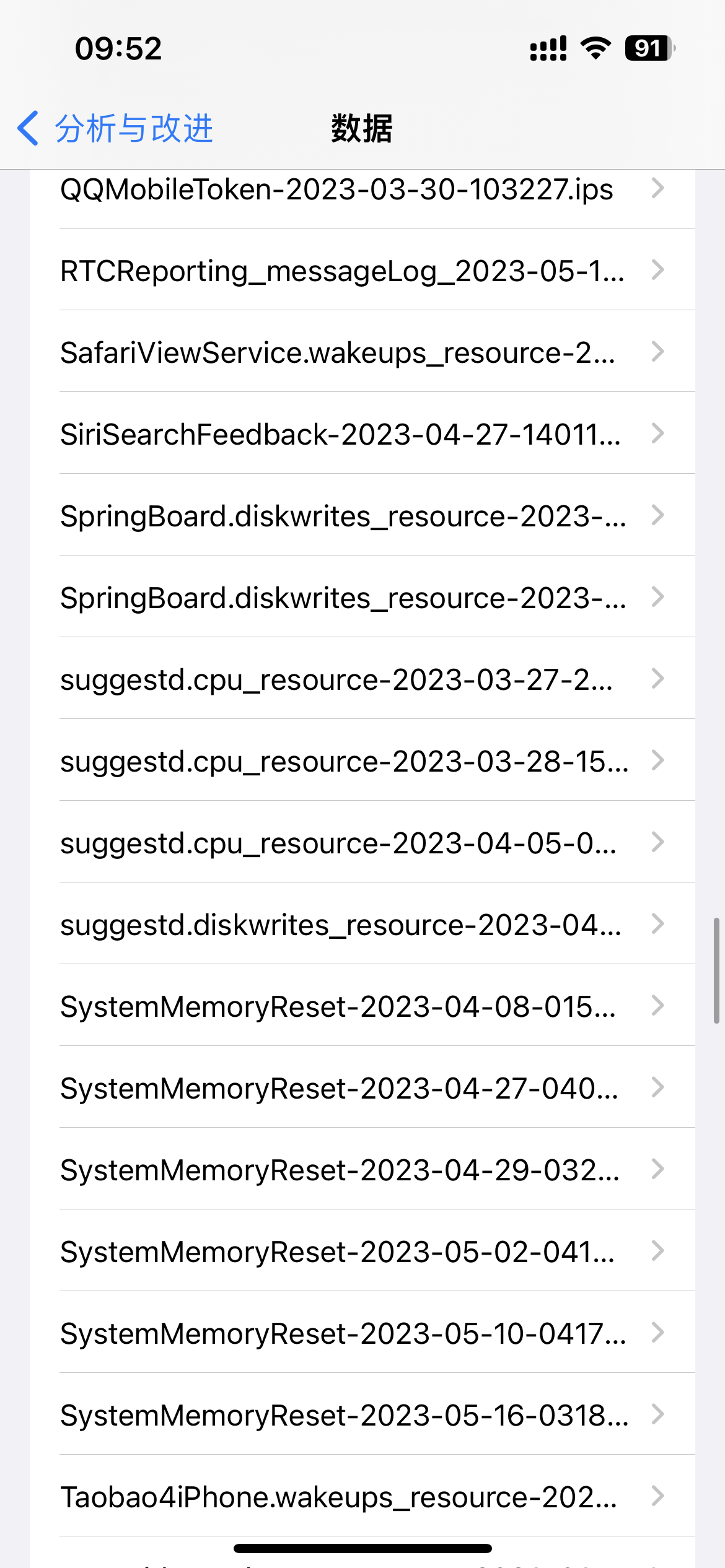The width and height of the screenshot is (725, 1568).
Task: Tap chevron on Taobao4iPhone.wakeups_resource row
Action: pyautogui.click(x=658, y=1496)
